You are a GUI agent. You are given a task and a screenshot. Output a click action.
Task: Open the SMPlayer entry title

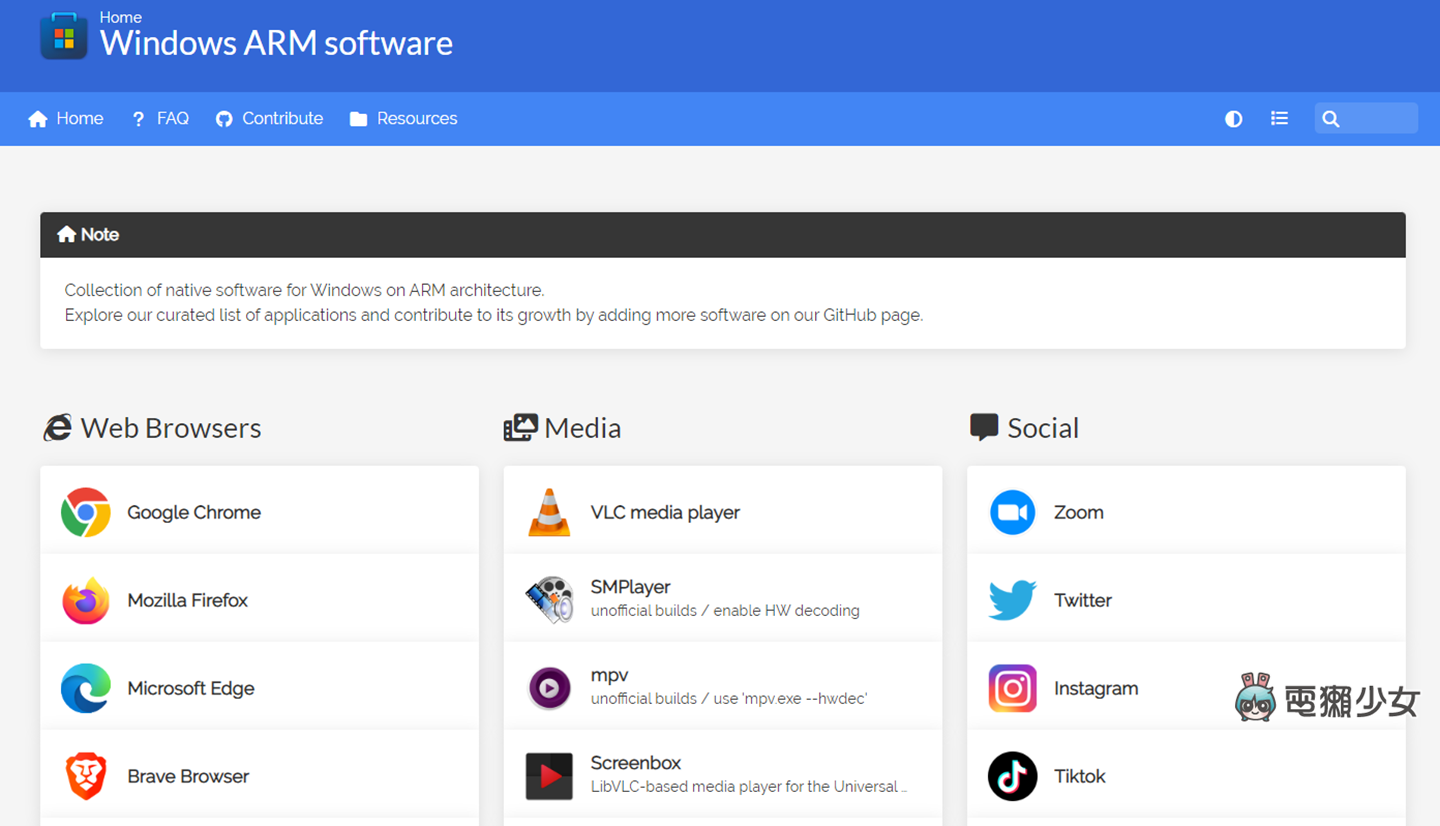(x=630, y=587)
